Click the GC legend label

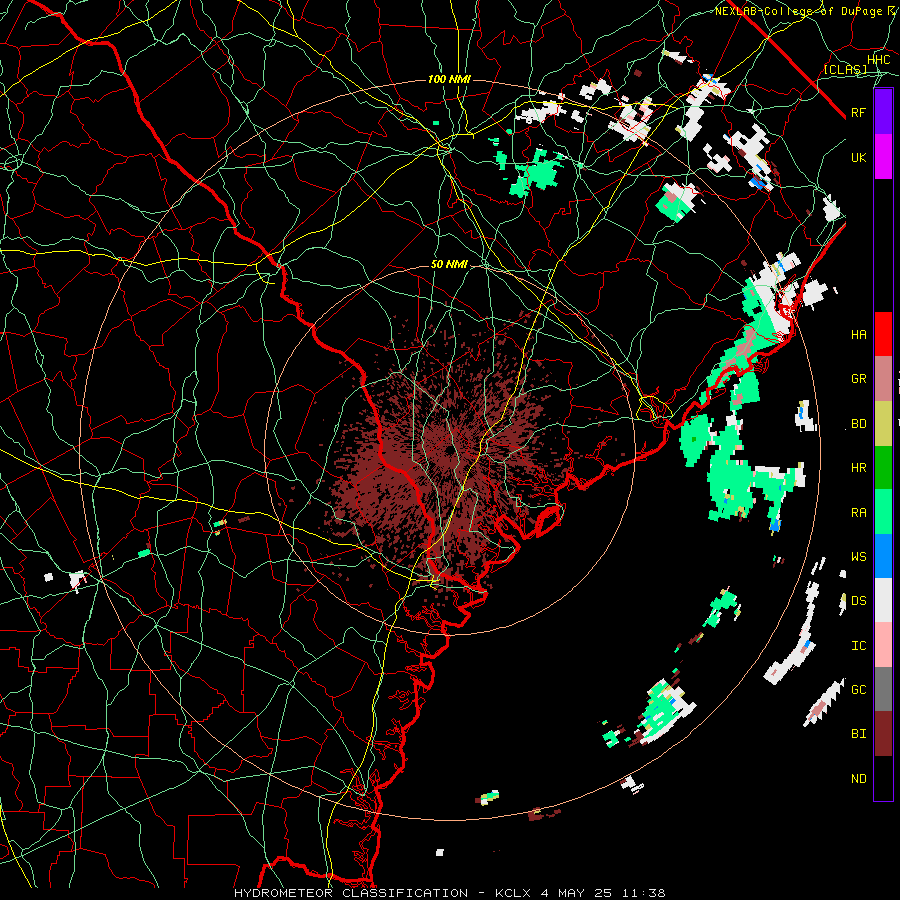point(858,690)
